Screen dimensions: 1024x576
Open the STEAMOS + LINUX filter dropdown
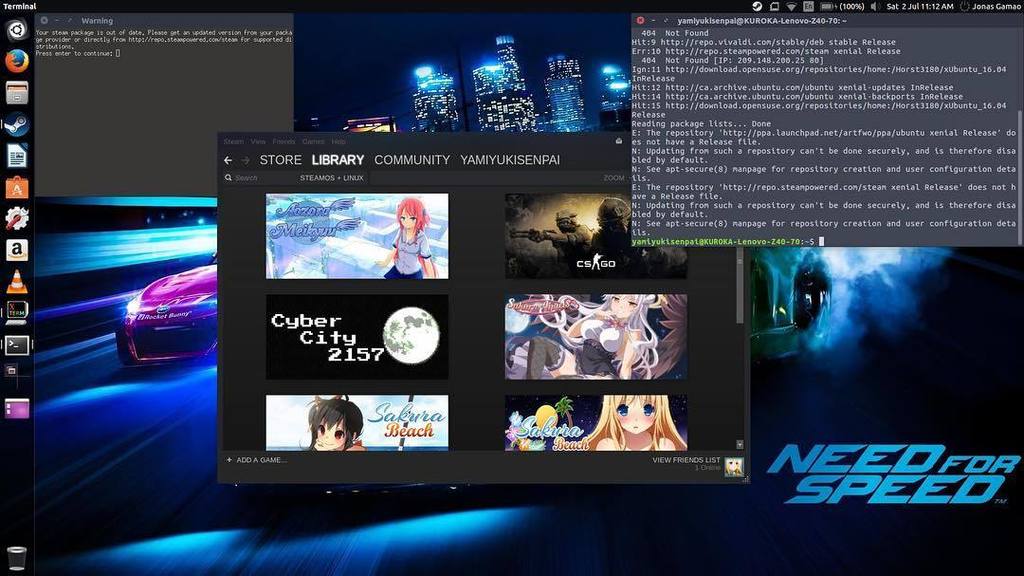[x=332, y=178]
